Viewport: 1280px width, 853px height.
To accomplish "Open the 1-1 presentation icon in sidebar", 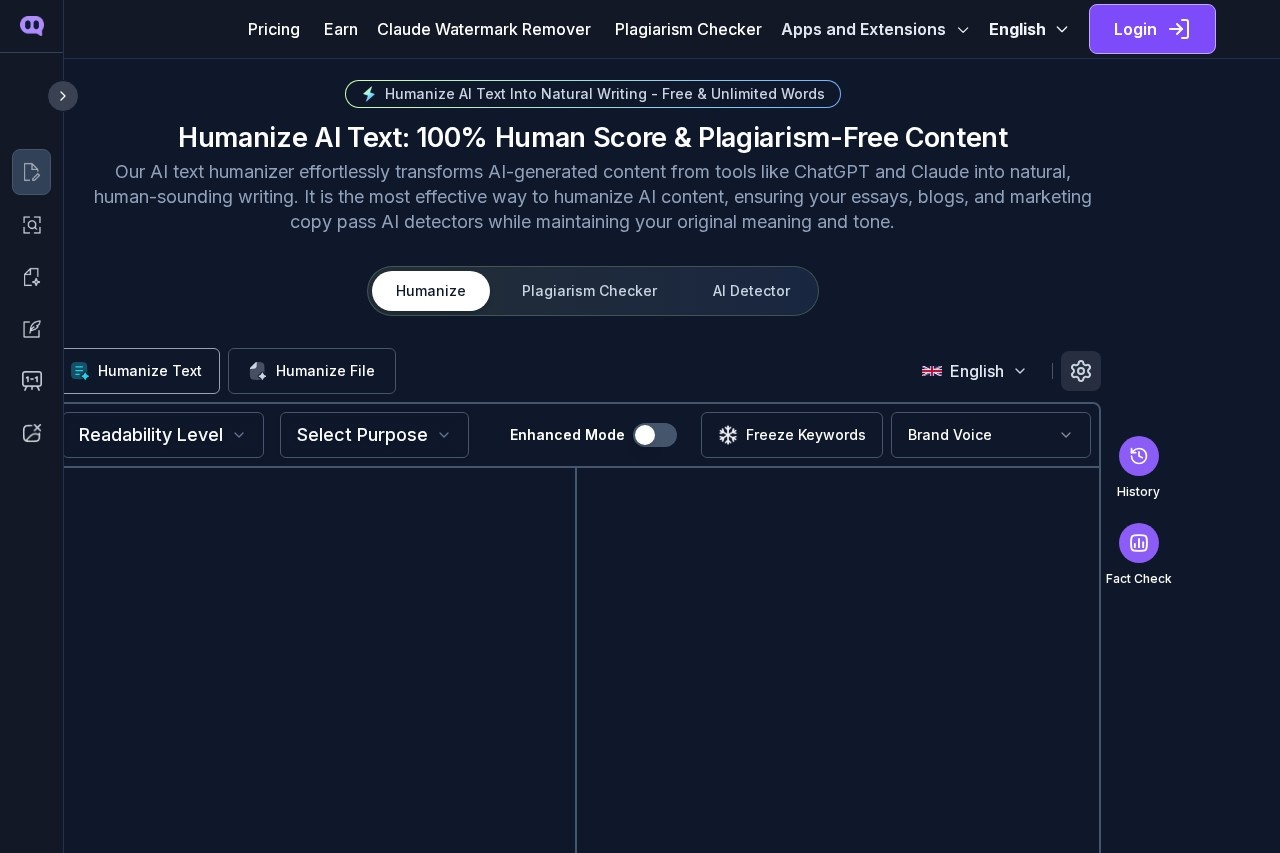I will [x=32, y=381].
